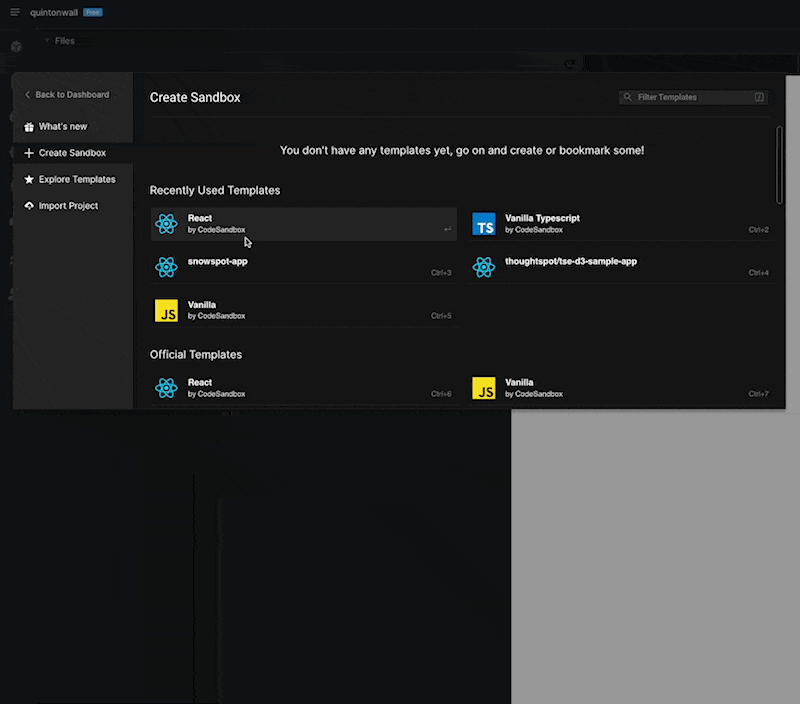800x704 pixels.
Task: Pick the snowspot-app template icon
Action: (x=166, y=267)
